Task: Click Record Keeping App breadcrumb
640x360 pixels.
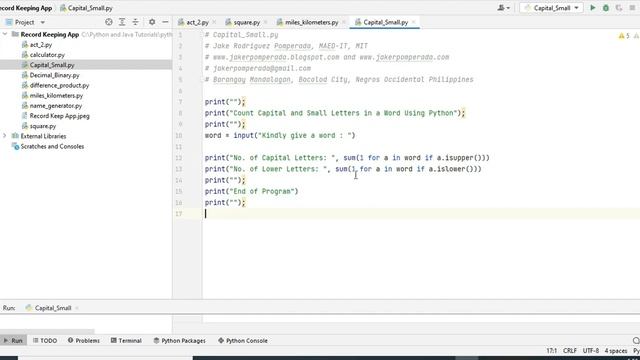Action: (26, 8)
